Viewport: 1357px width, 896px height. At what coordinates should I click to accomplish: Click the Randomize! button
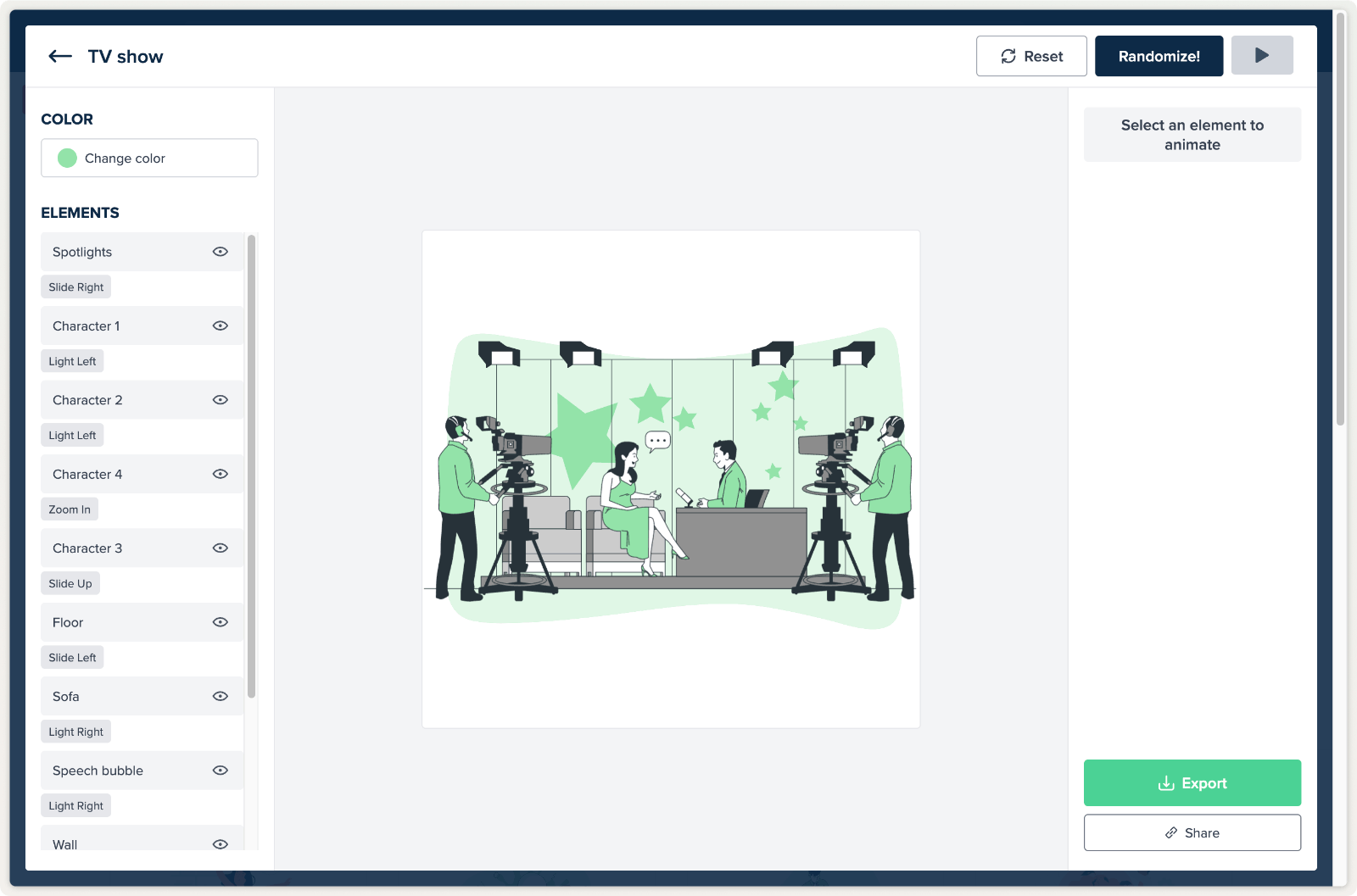(x=1159, y=57)
